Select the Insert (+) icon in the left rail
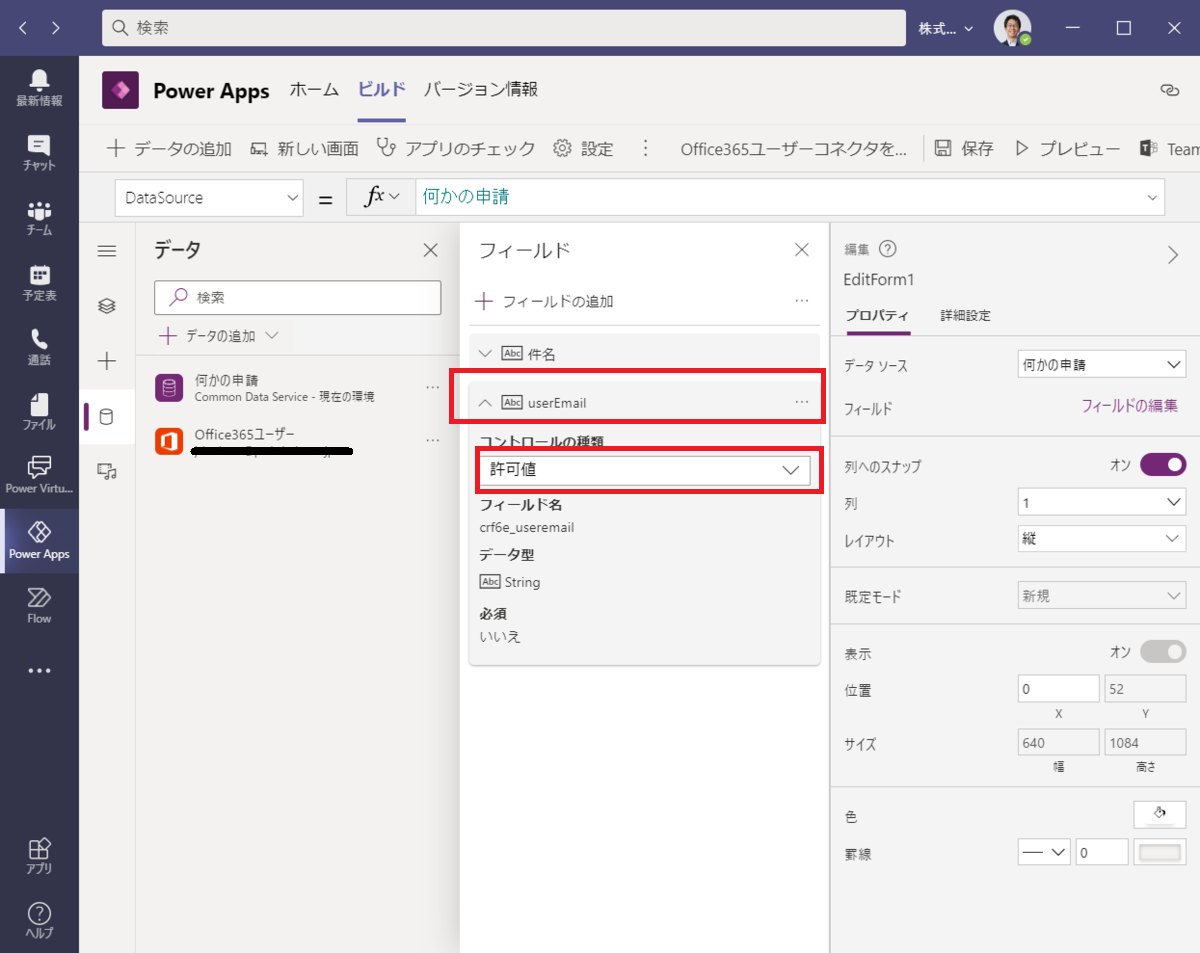The image size is (1200, 953). tap(107, 361)
